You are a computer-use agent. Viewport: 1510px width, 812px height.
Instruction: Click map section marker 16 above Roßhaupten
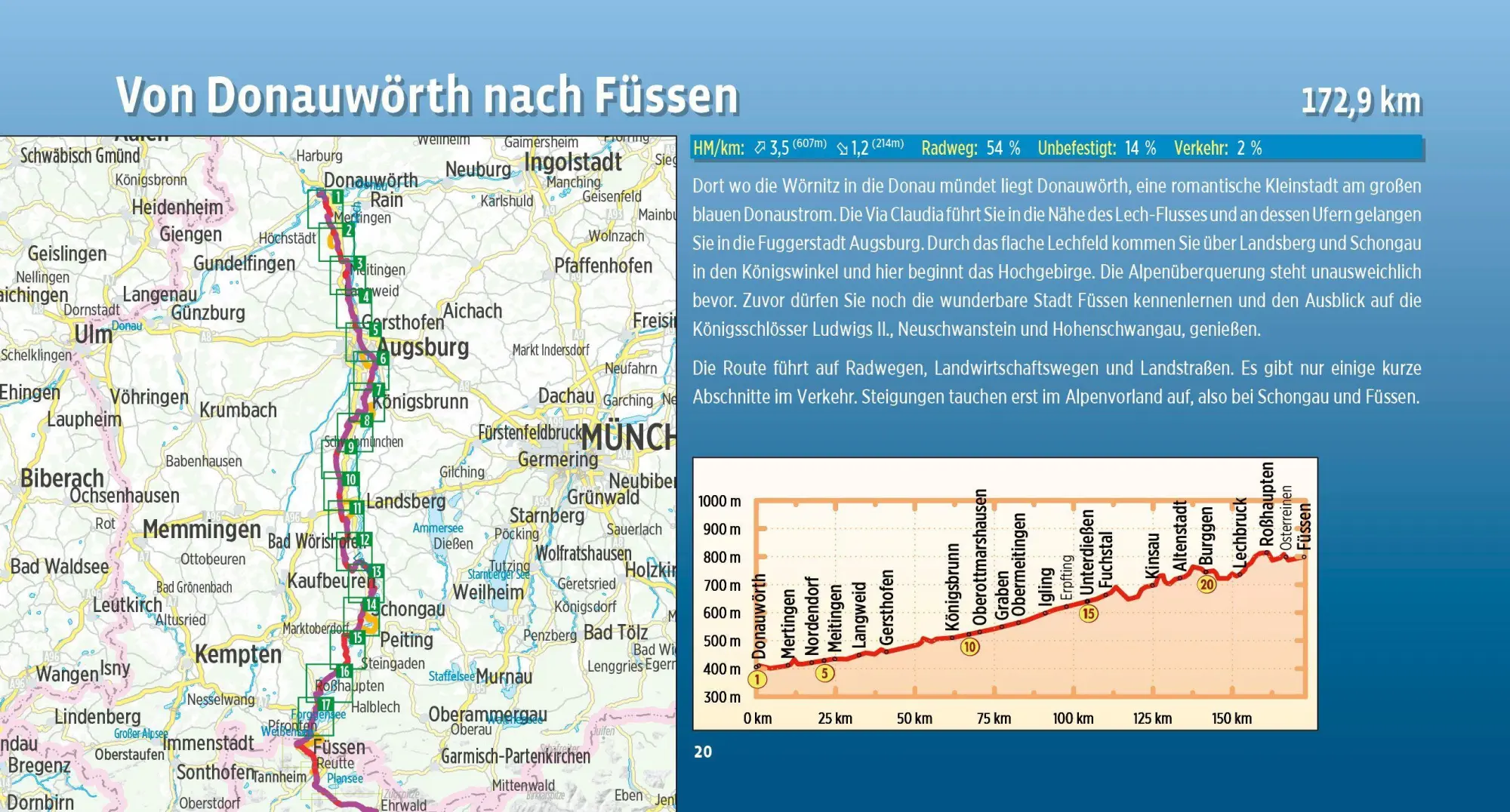click(x=344, y=671)
